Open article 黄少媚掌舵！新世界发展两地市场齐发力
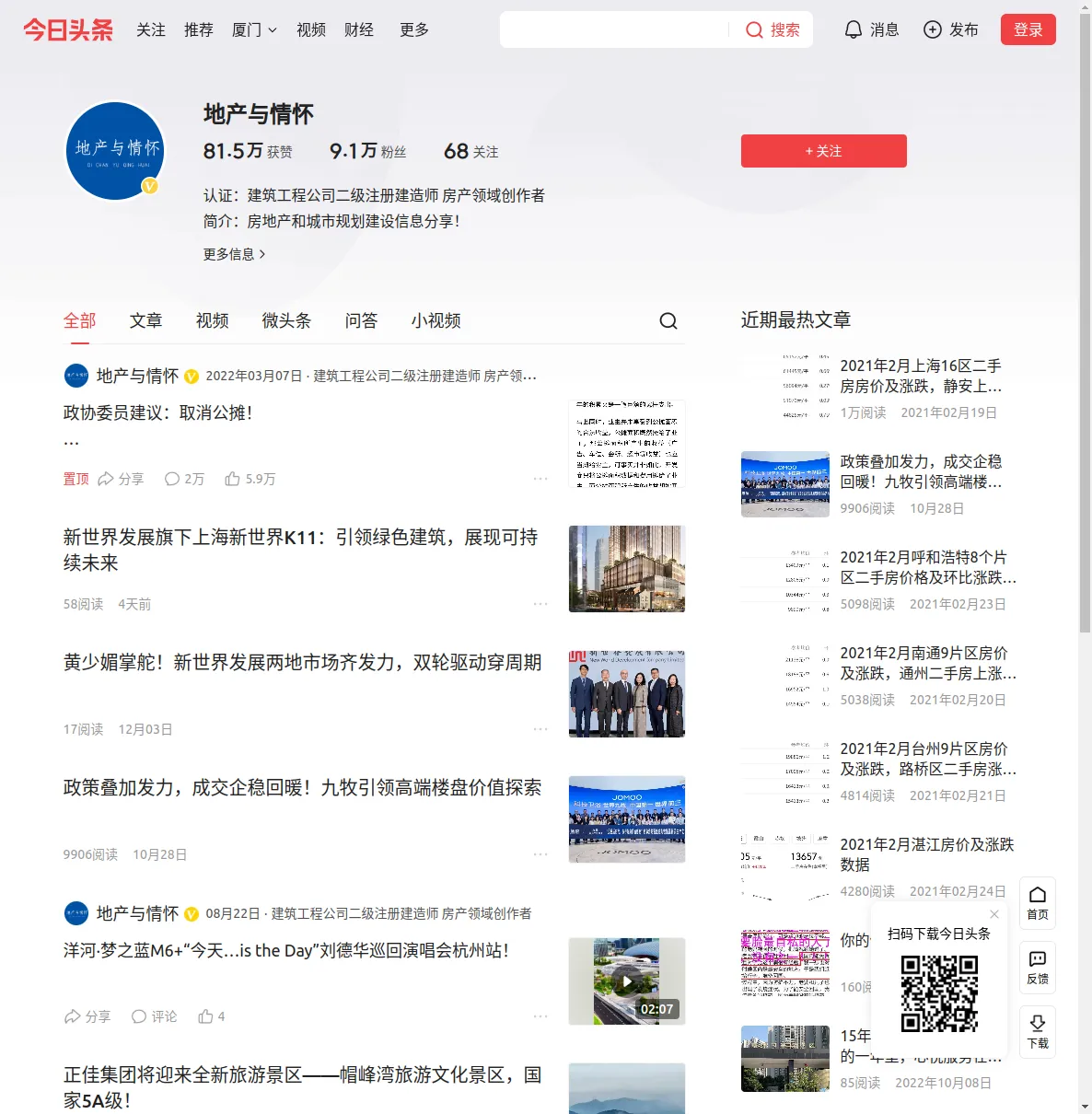 click(x=302, y=663)
